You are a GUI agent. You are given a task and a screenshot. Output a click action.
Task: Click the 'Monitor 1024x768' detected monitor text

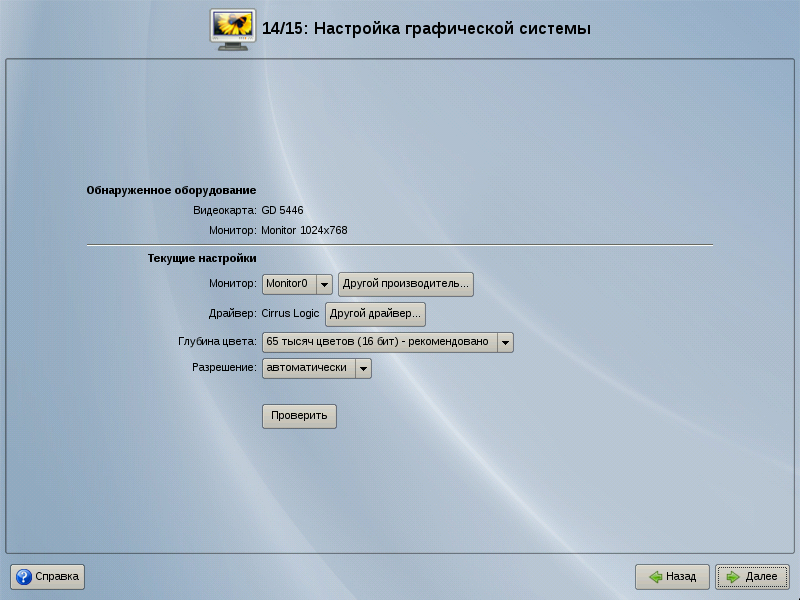[304, 231]
